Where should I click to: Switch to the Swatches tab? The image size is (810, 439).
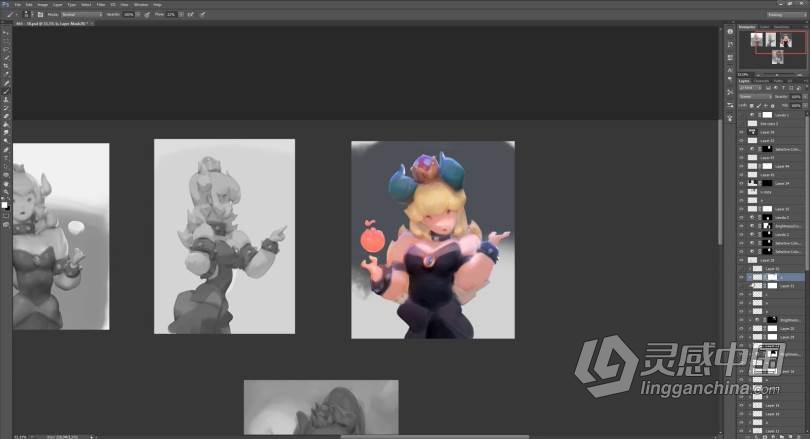click(x=781, y=27)
